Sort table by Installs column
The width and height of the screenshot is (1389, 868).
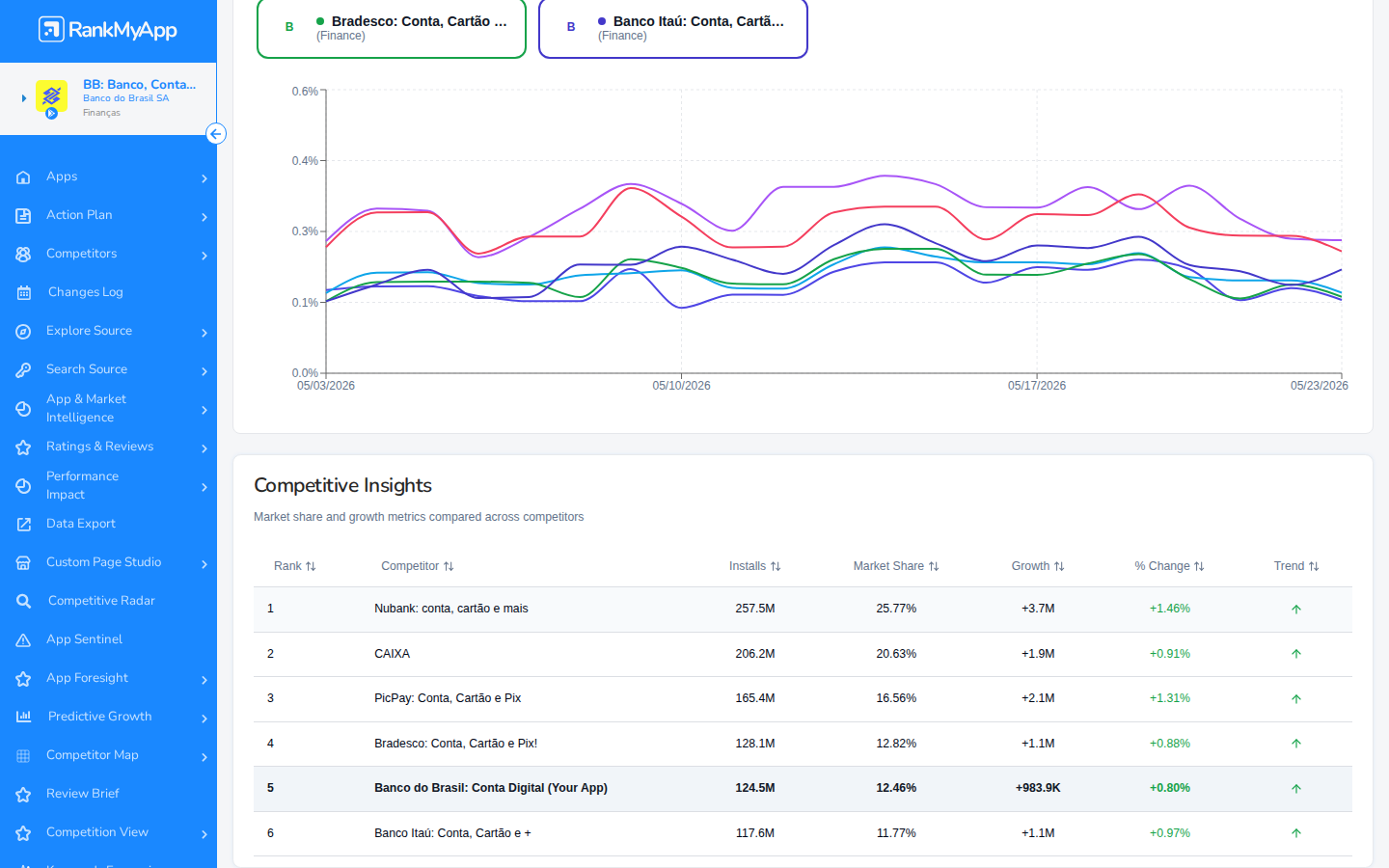pyautogui.click(x=755, y=566)
